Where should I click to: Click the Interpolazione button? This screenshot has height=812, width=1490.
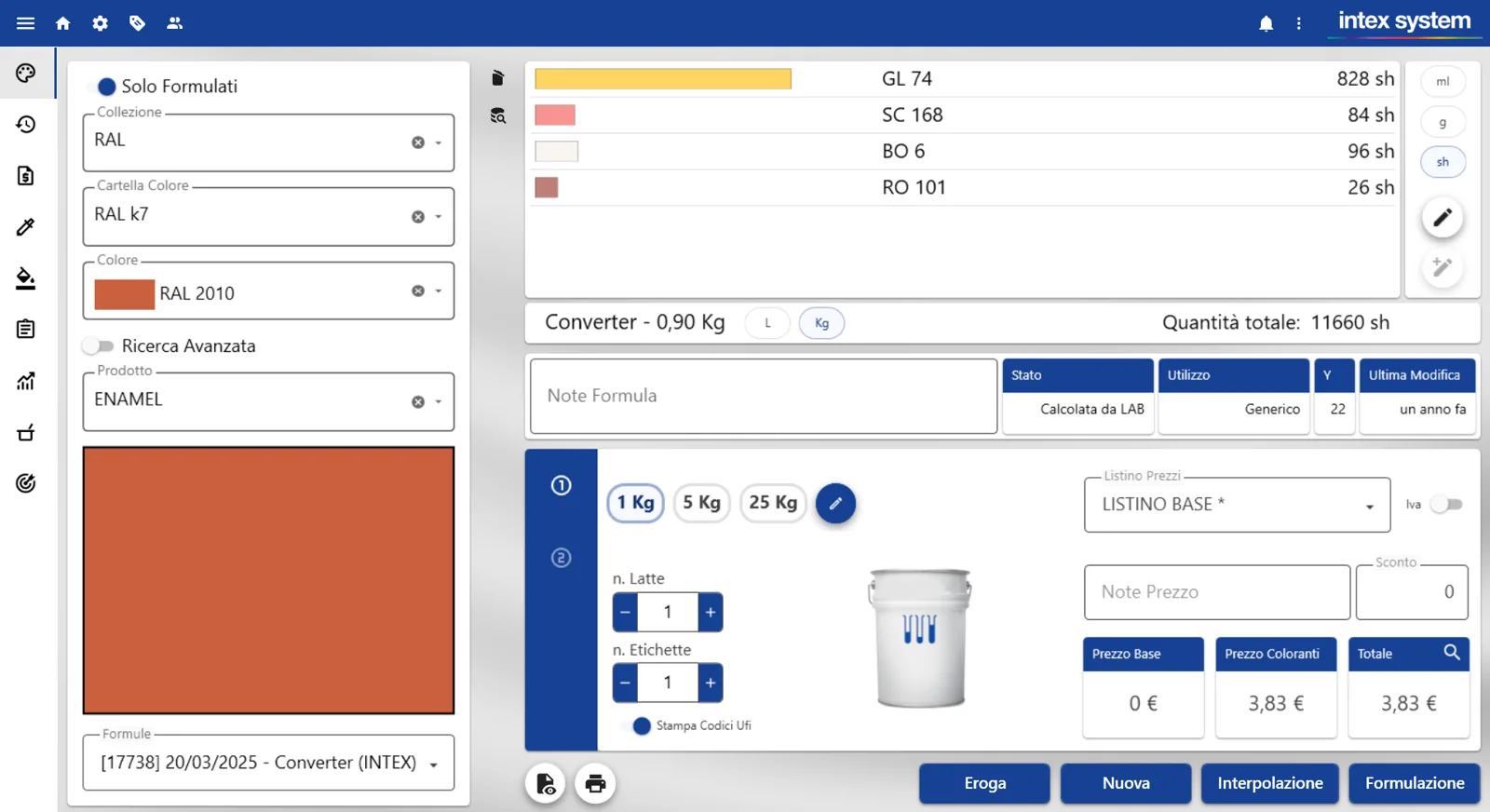[1270, 783]
